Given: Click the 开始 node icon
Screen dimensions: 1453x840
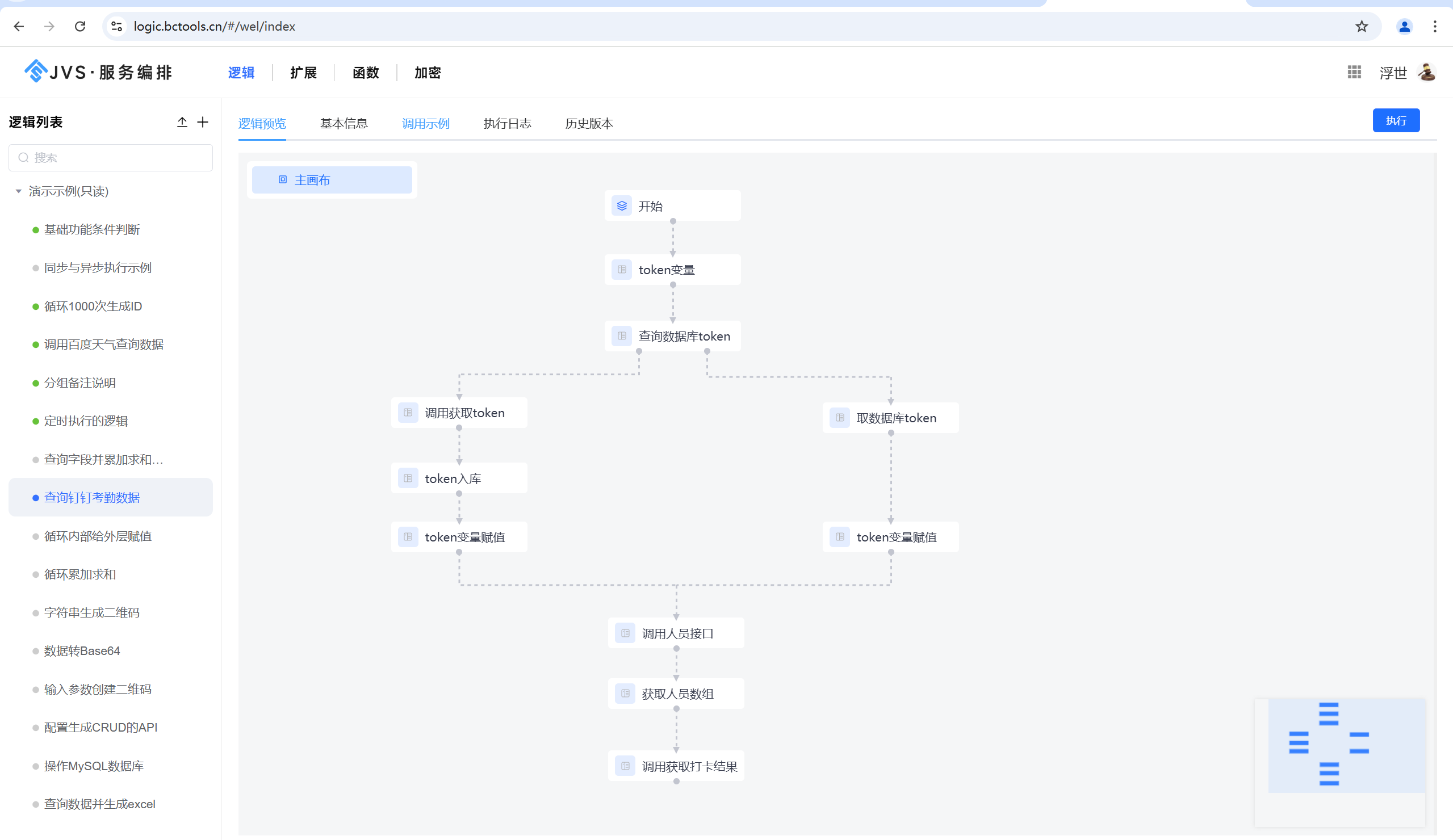Looking at the screenshot, I should click(622, 206).
